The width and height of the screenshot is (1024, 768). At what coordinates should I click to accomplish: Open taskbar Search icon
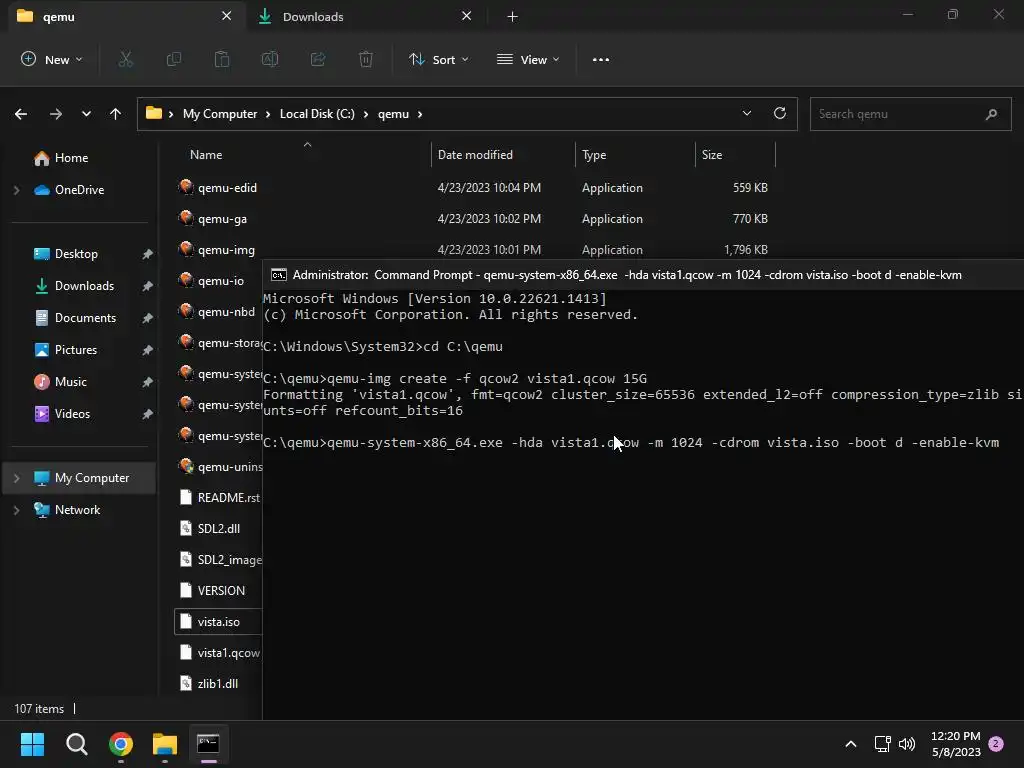tap(76, 744)
